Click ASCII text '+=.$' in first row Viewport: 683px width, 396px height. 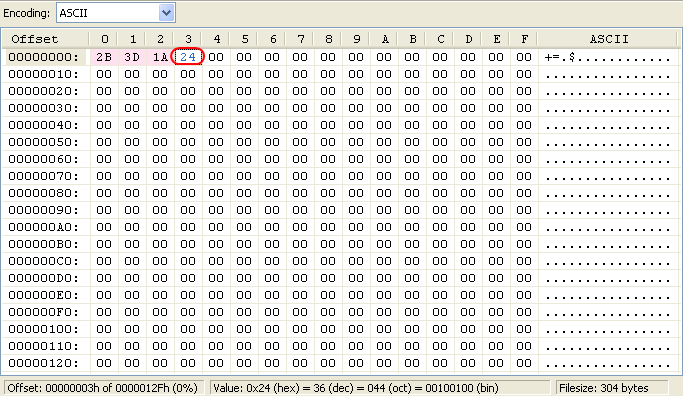560,57
